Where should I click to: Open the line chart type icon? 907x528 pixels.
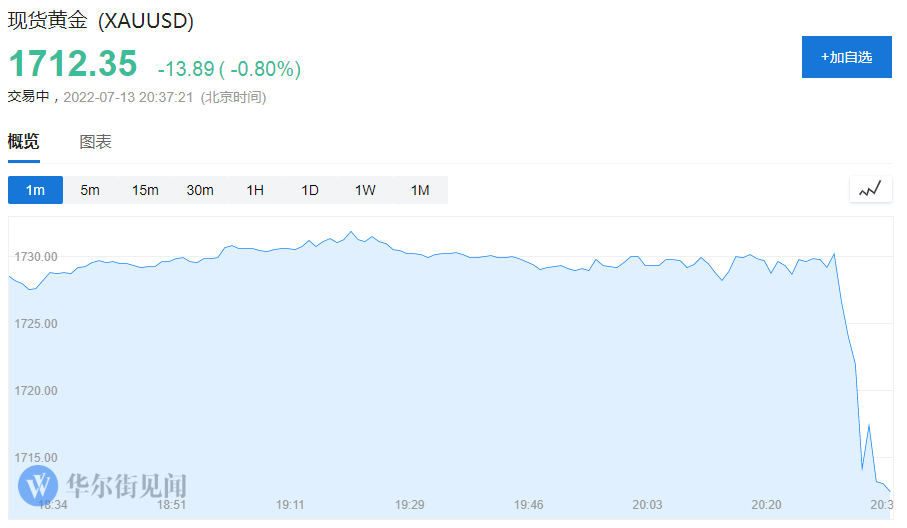[x=871, y=189]
